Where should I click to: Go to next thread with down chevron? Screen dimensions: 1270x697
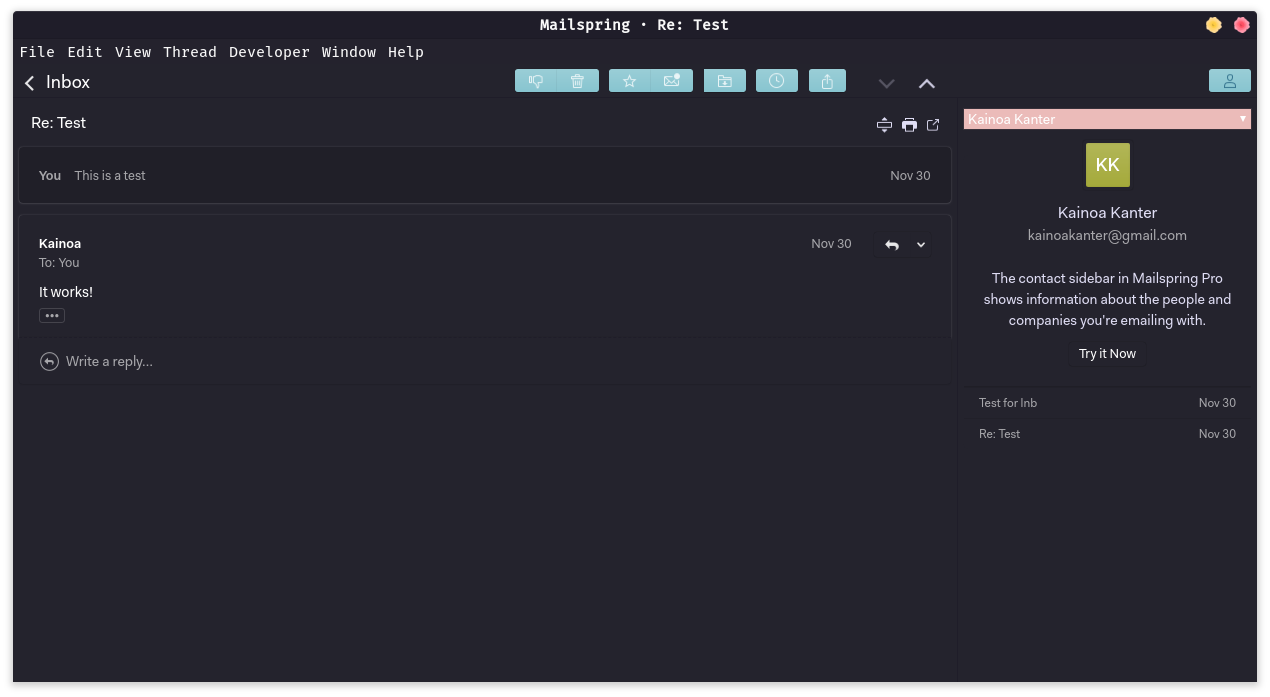(x=886, y=83)
